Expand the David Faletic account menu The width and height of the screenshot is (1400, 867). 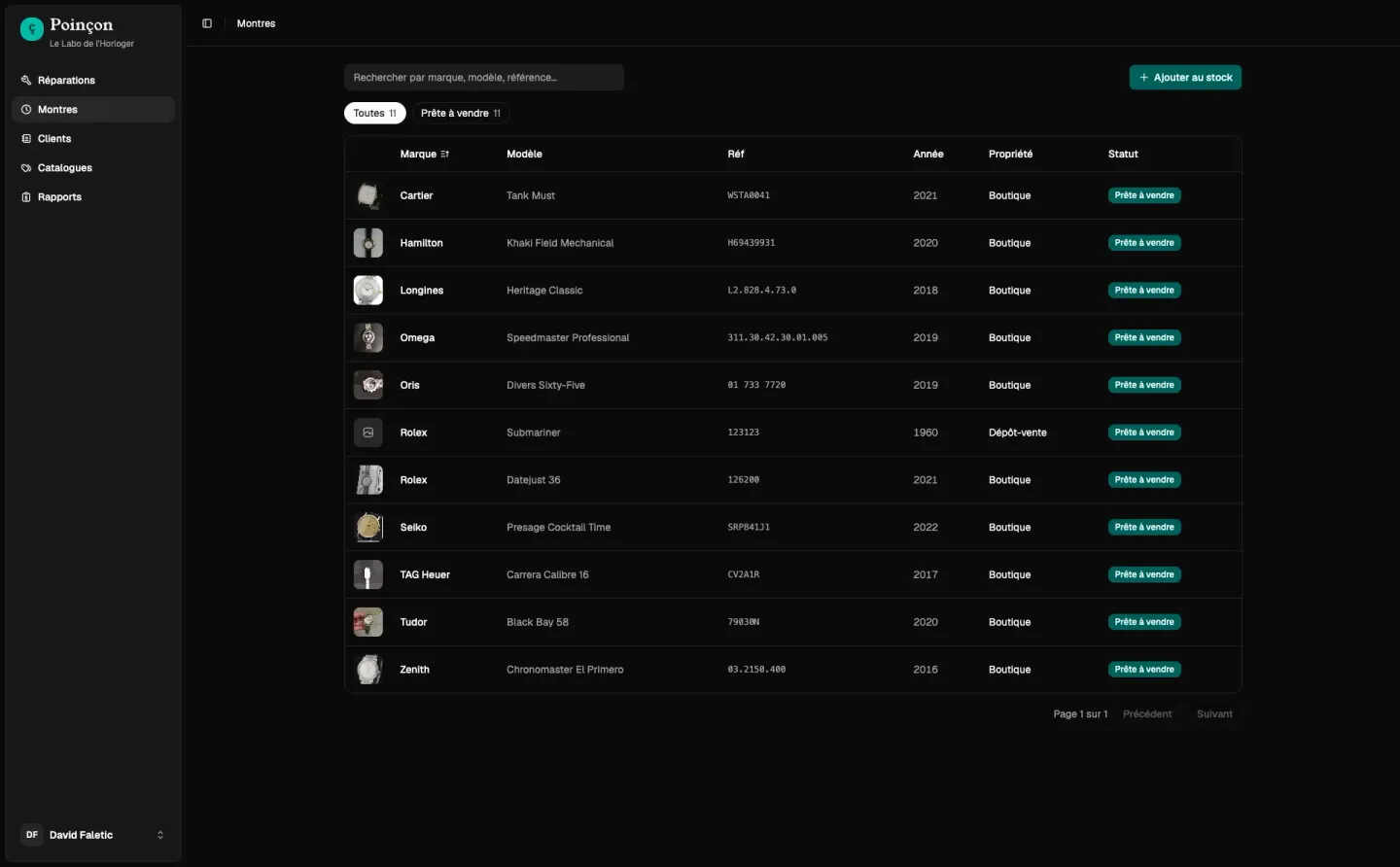[x=93, y=835]
